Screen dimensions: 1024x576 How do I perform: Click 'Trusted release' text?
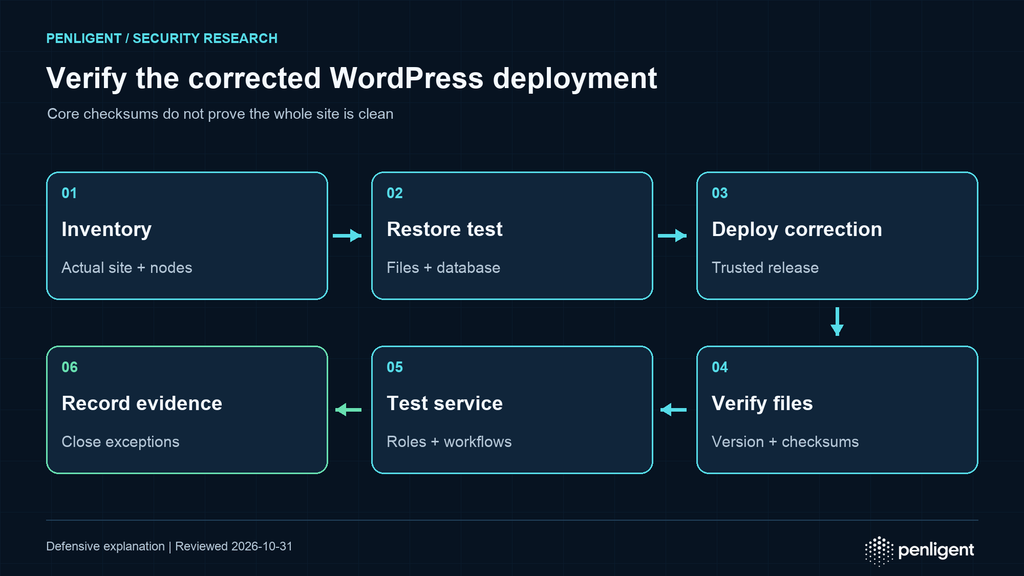point(765,268)
